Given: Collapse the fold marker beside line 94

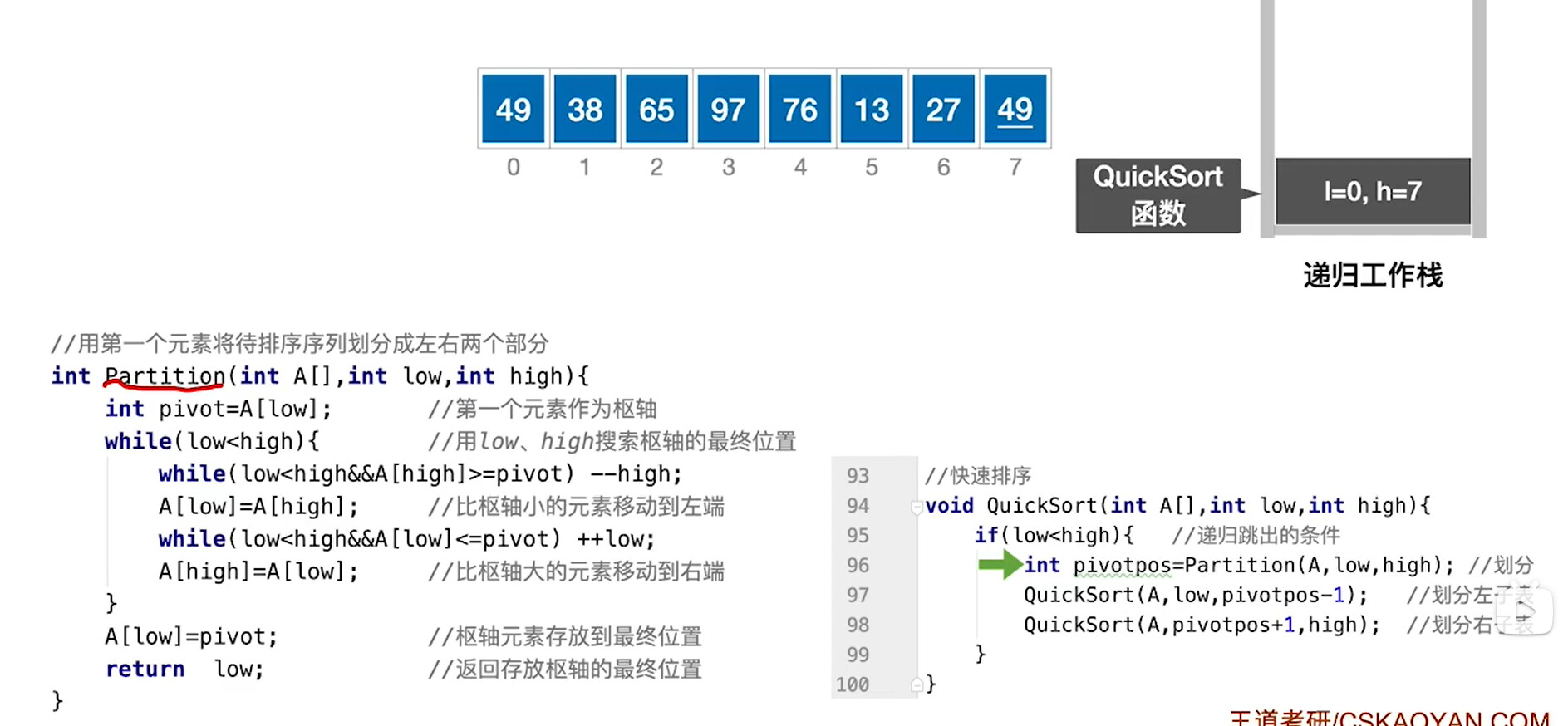Looking at the screenshot, I should tap(917, 507).
